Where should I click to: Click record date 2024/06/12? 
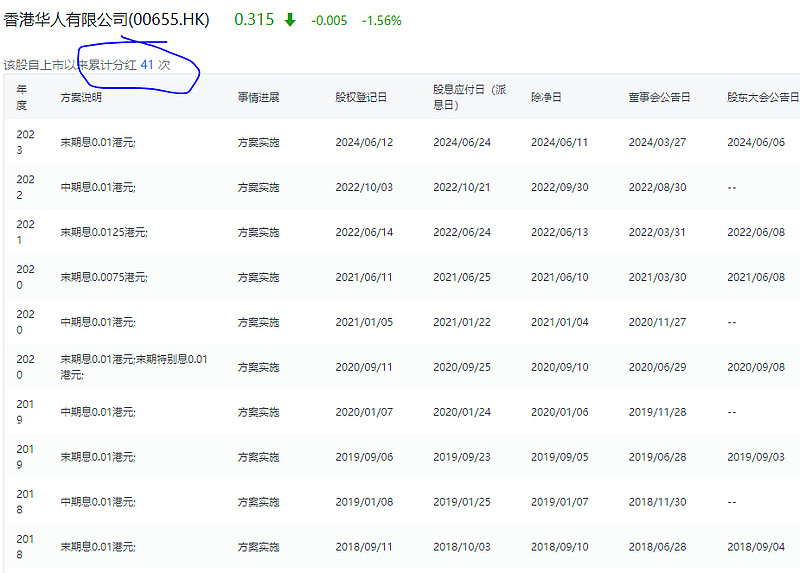(x=364, y=142)
